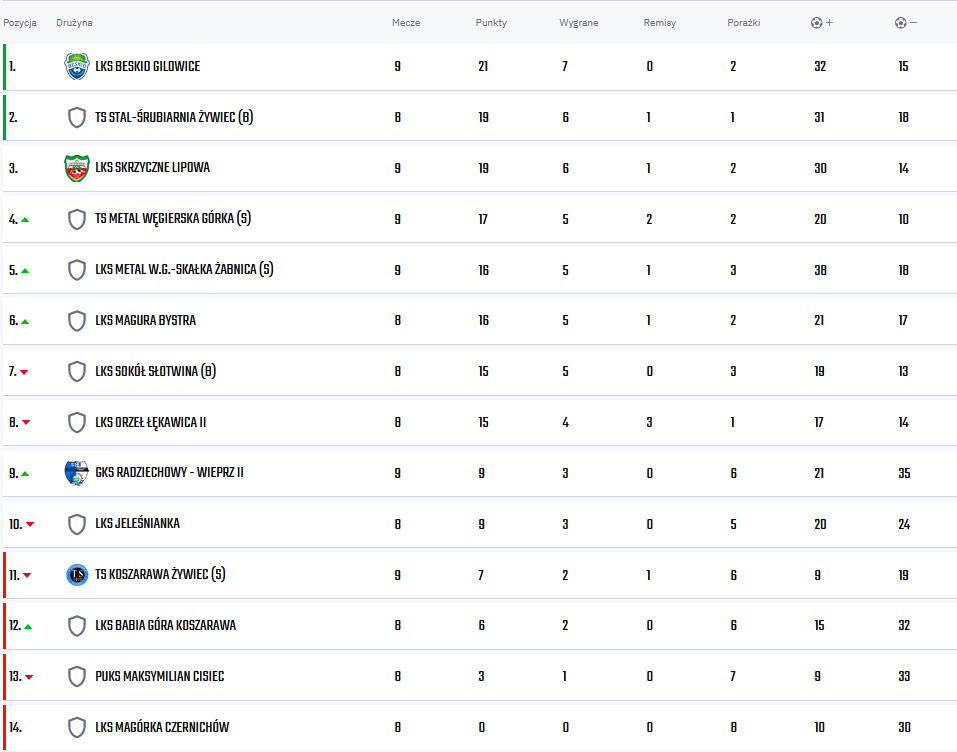Viewport: 957px width, 752px height.
Task: Click Węgierska Górka's 10 goals conceded value
Action: tap(904, 220)
